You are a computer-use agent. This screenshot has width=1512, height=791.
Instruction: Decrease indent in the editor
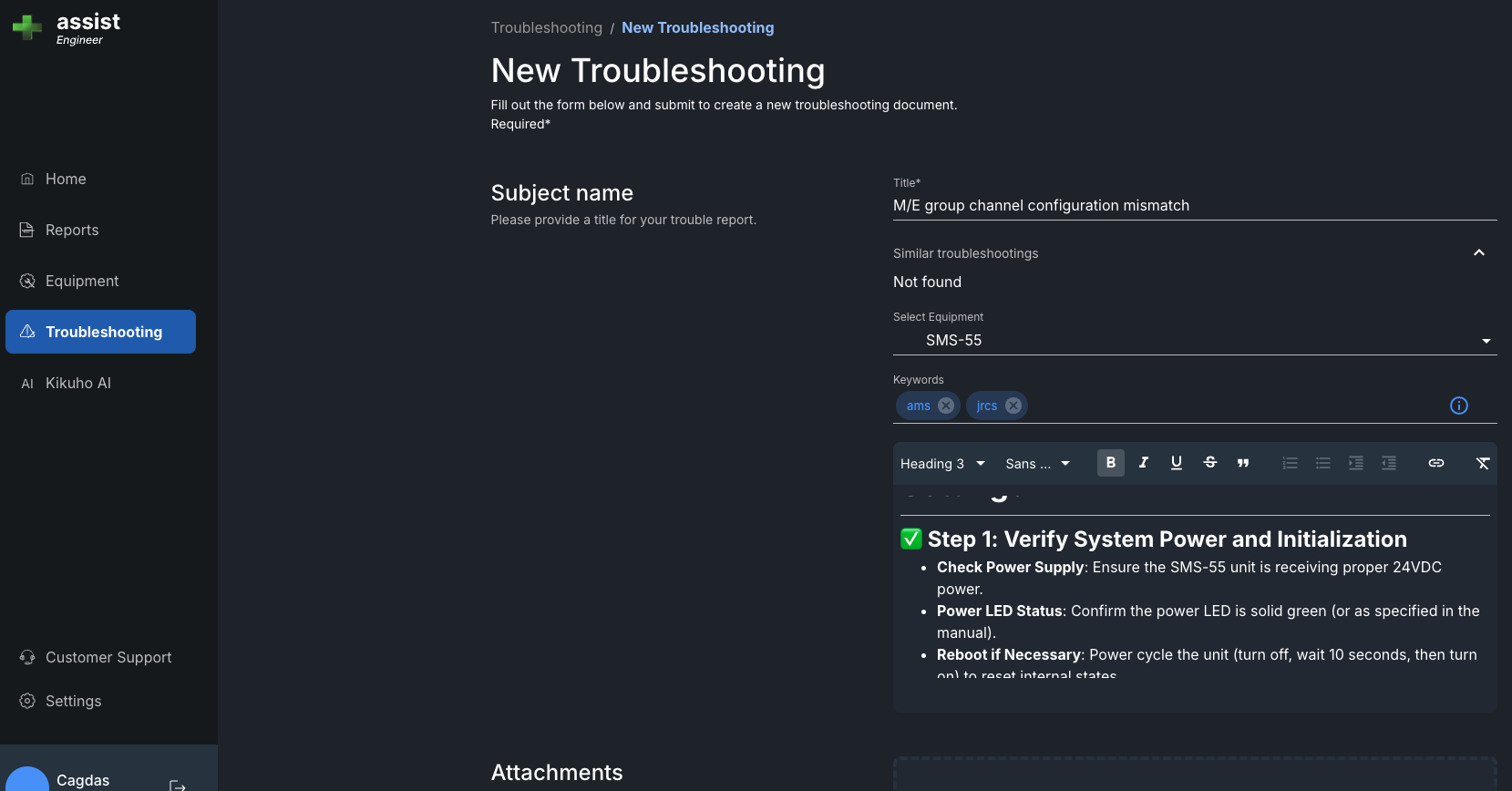[1388, 463]
